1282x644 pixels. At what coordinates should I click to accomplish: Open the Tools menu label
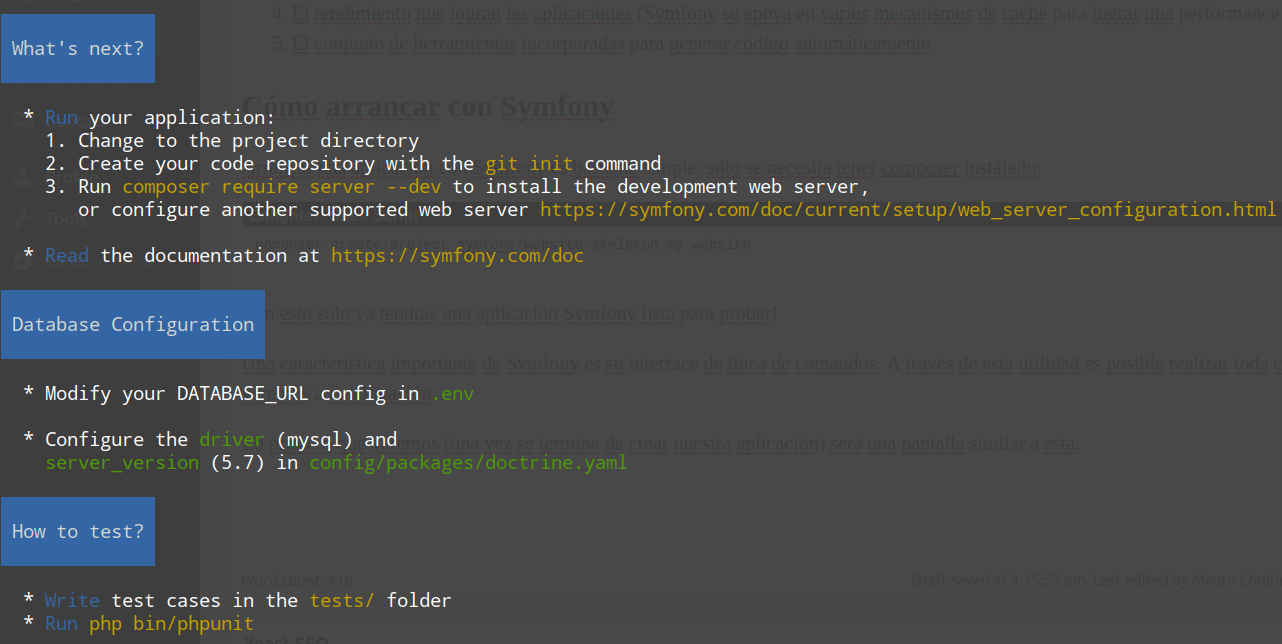(x=64, y=219)
